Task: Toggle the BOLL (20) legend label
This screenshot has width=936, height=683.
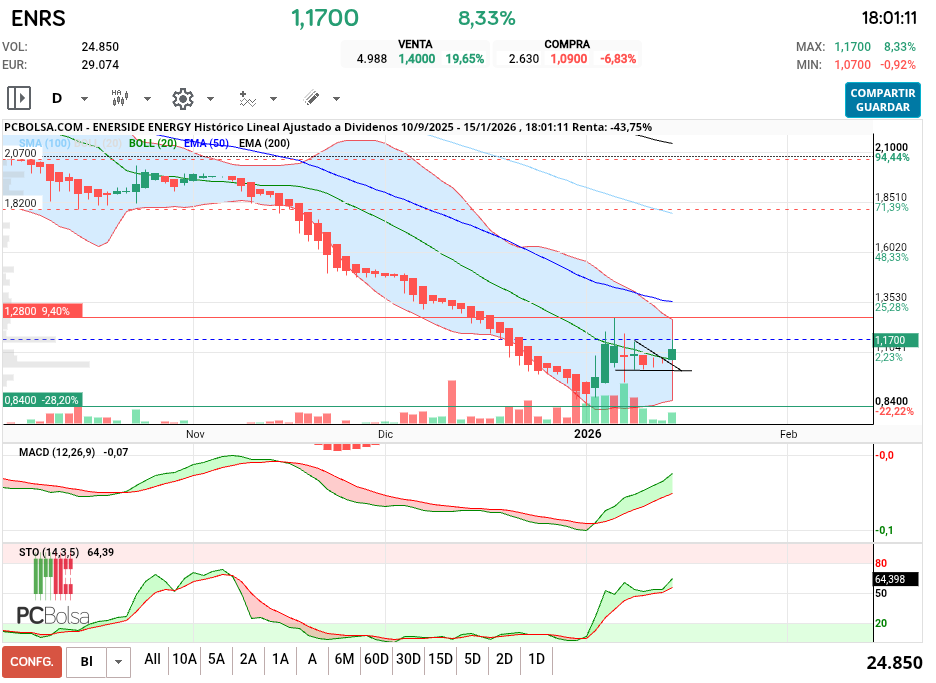Action: [152, 143]
